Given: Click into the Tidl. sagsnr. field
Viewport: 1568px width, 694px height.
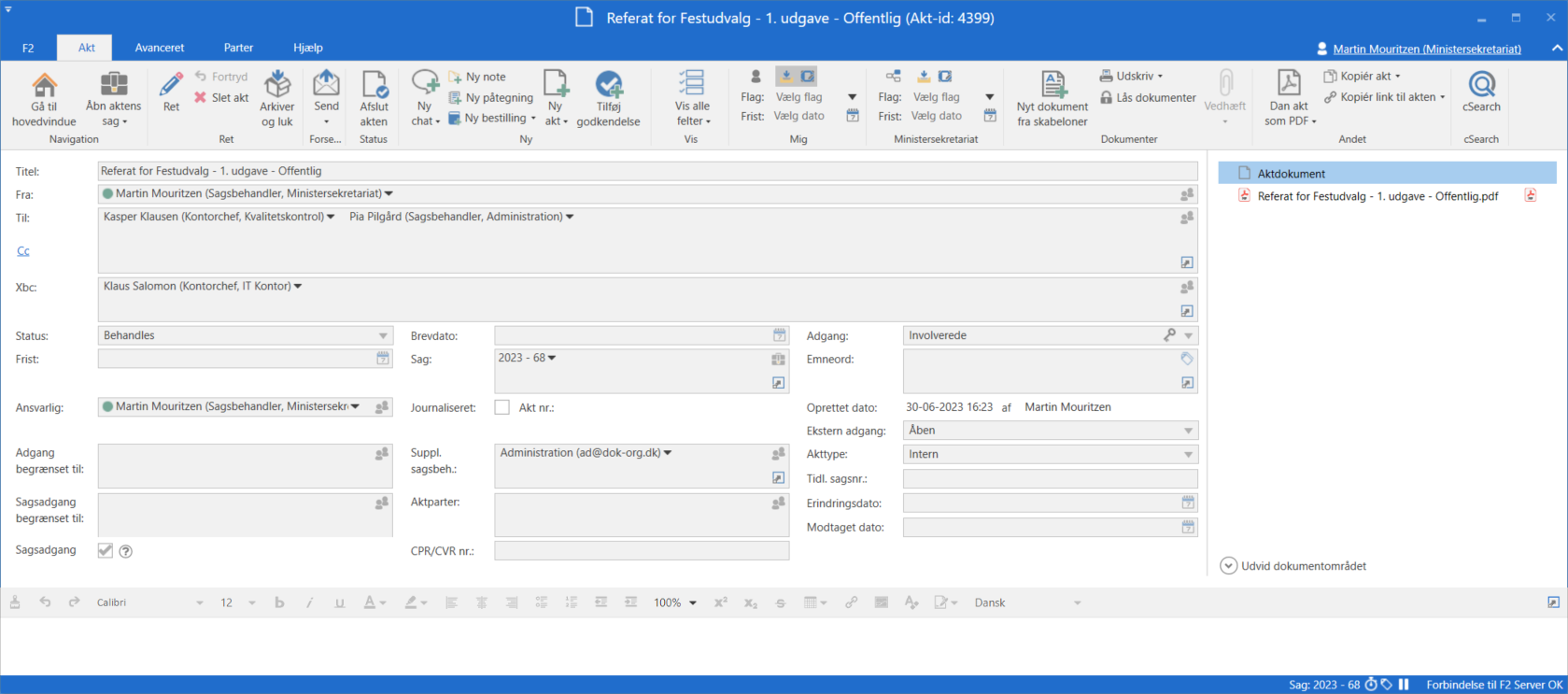Looking at the screenshot, I should point(1050,479).
